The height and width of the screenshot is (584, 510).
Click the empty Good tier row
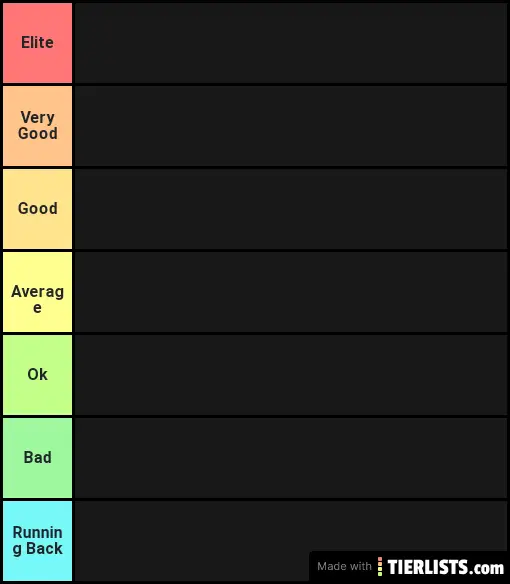pos(291,209)
